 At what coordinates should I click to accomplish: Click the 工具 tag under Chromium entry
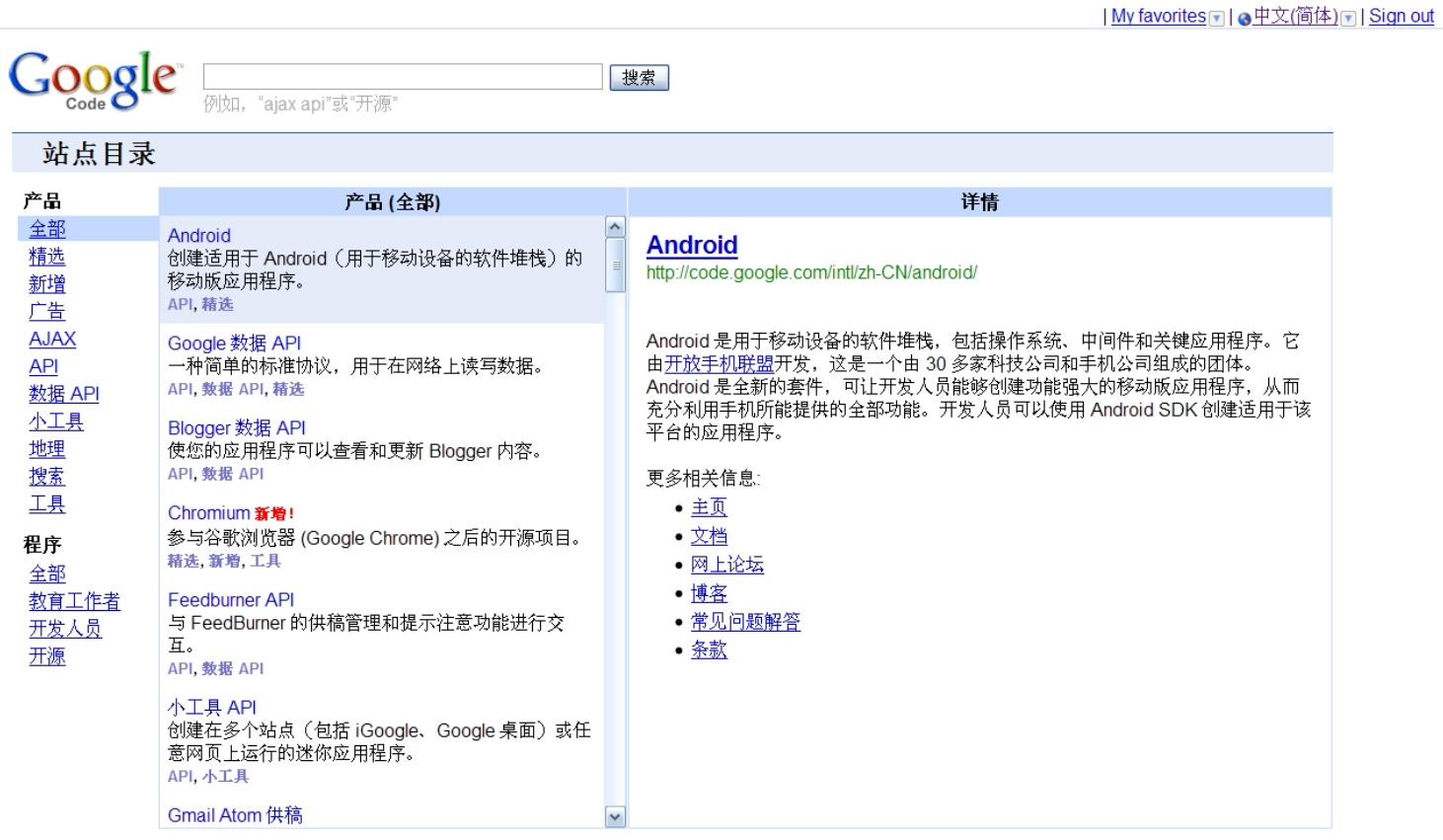[266, 561]
